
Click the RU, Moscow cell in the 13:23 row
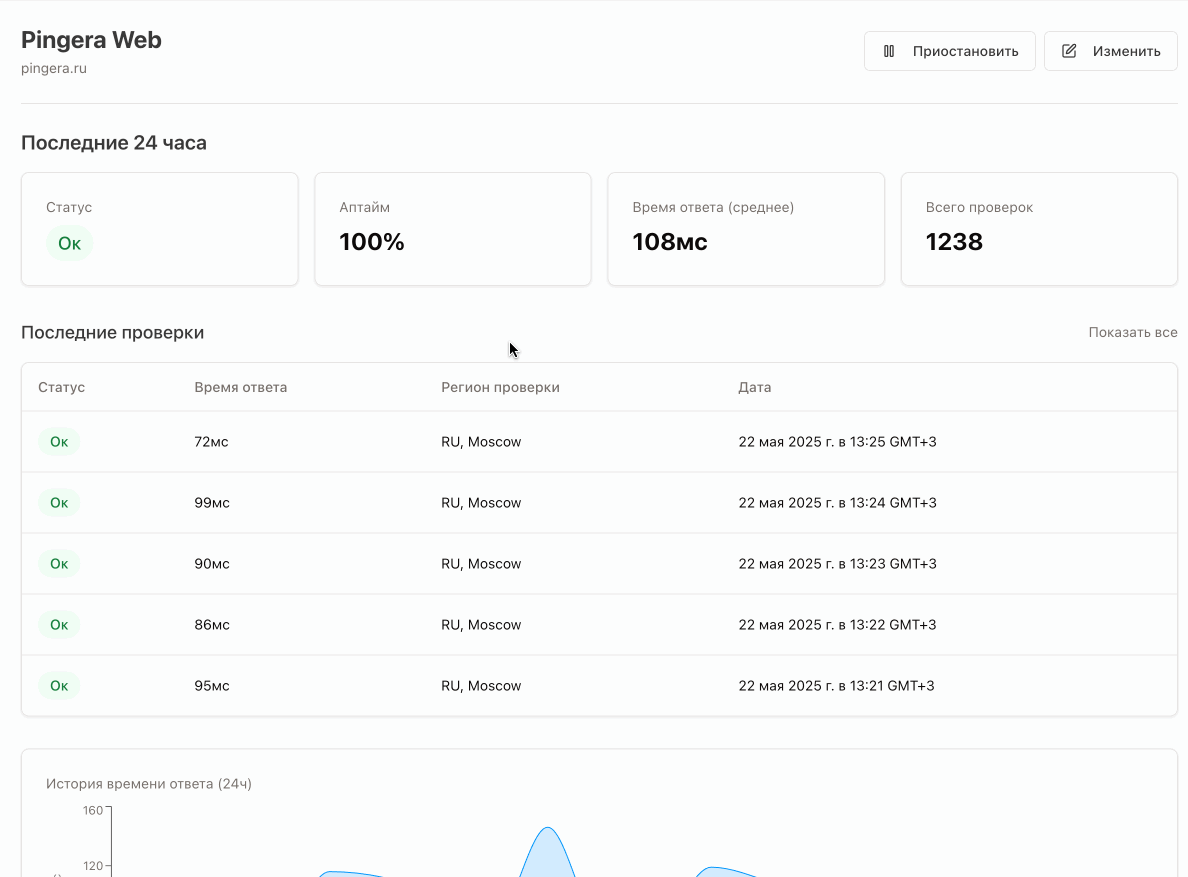[x=481, y=563]
